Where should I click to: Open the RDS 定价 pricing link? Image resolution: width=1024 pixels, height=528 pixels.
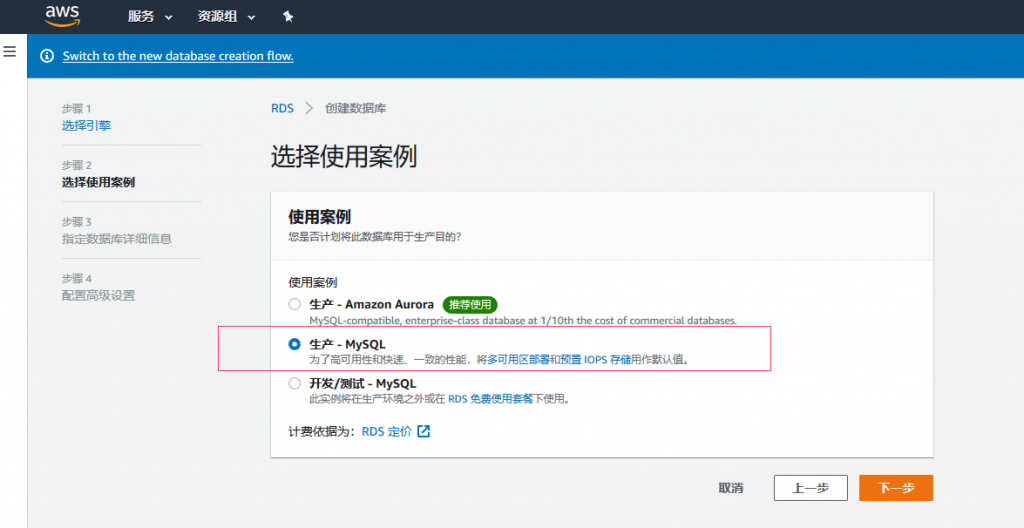click(x=387, y=431)
